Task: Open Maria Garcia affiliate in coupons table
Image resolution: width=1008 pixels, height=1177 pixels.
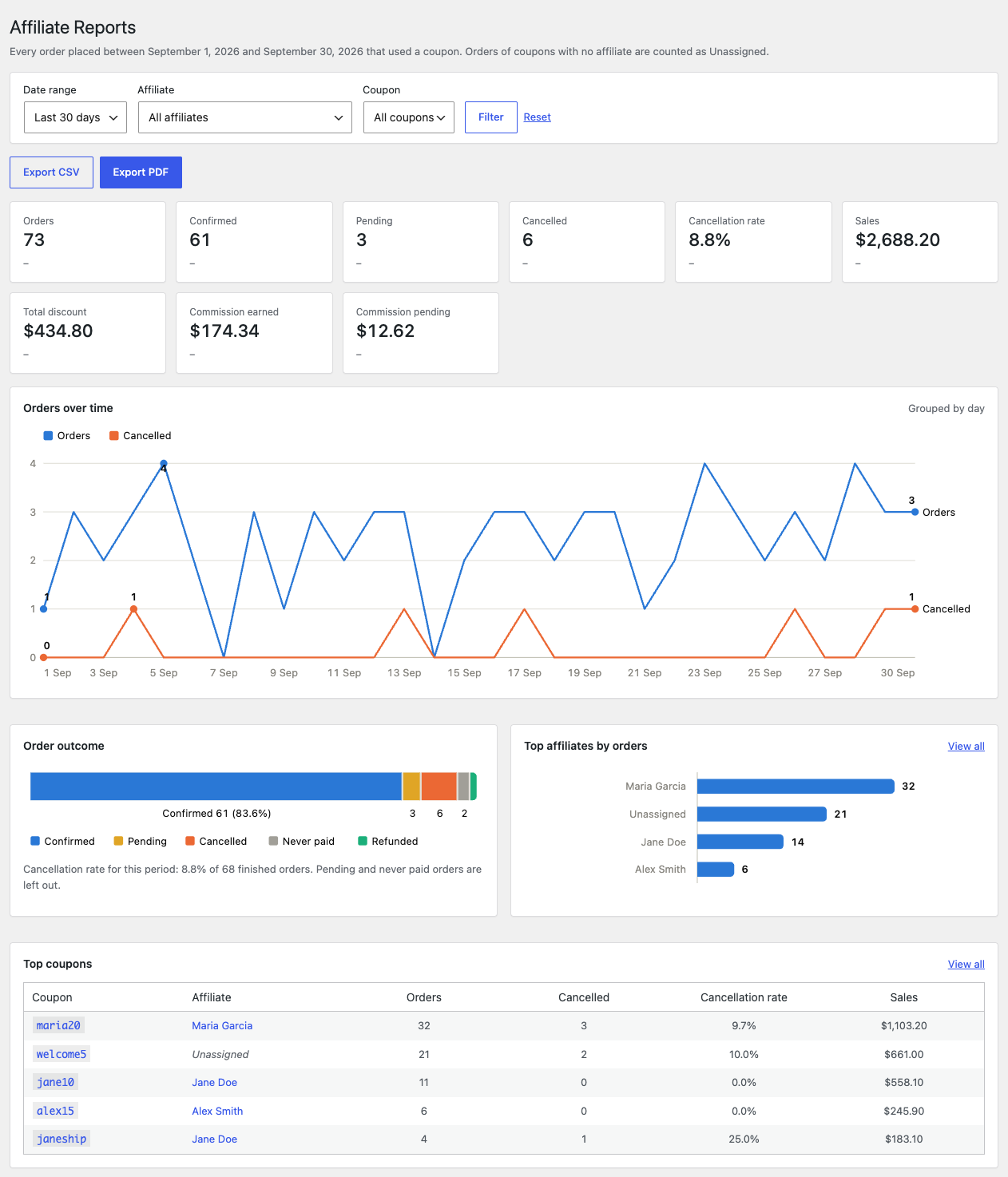Action: tap(222, 1025)
